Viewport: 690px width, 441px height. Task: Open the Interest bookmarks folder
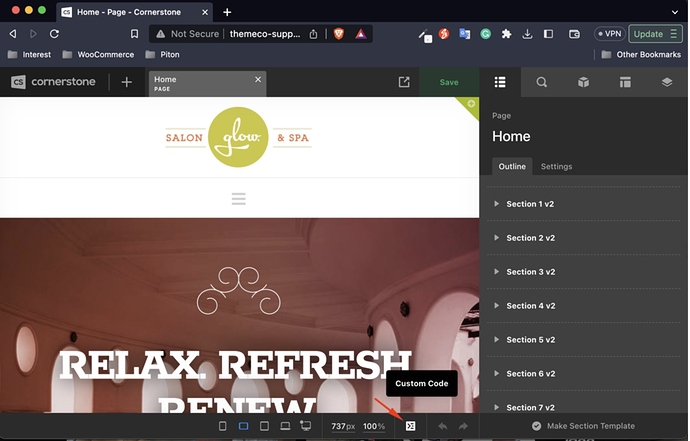click(x=29, y=55)
